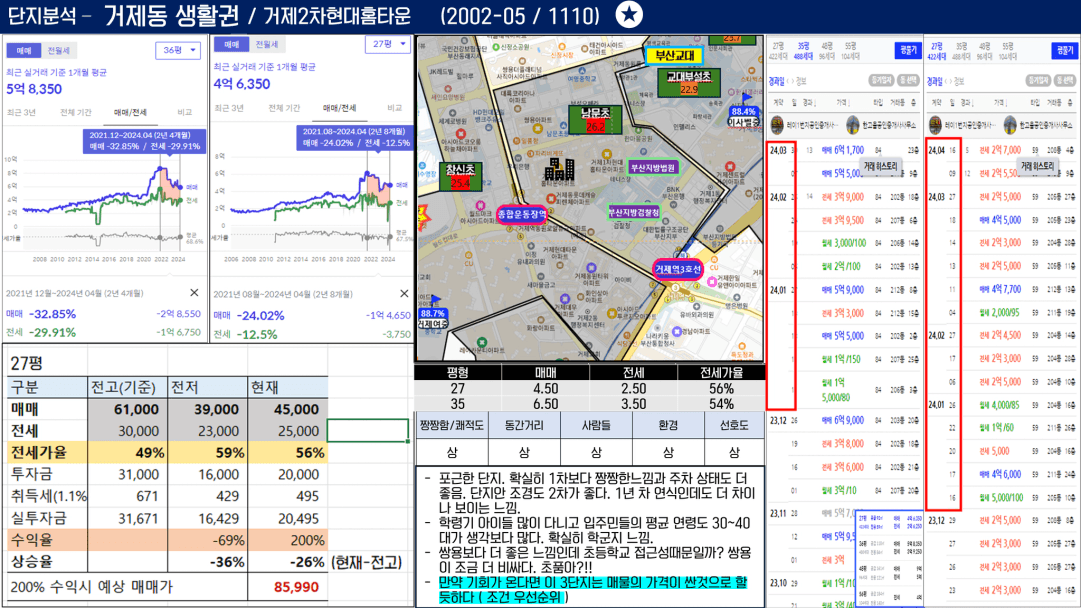The width and height of the screenshot is (1081, 608).
Task: Select 매매 toggle in the 27평 chart panel
Action: pos(232,44)
